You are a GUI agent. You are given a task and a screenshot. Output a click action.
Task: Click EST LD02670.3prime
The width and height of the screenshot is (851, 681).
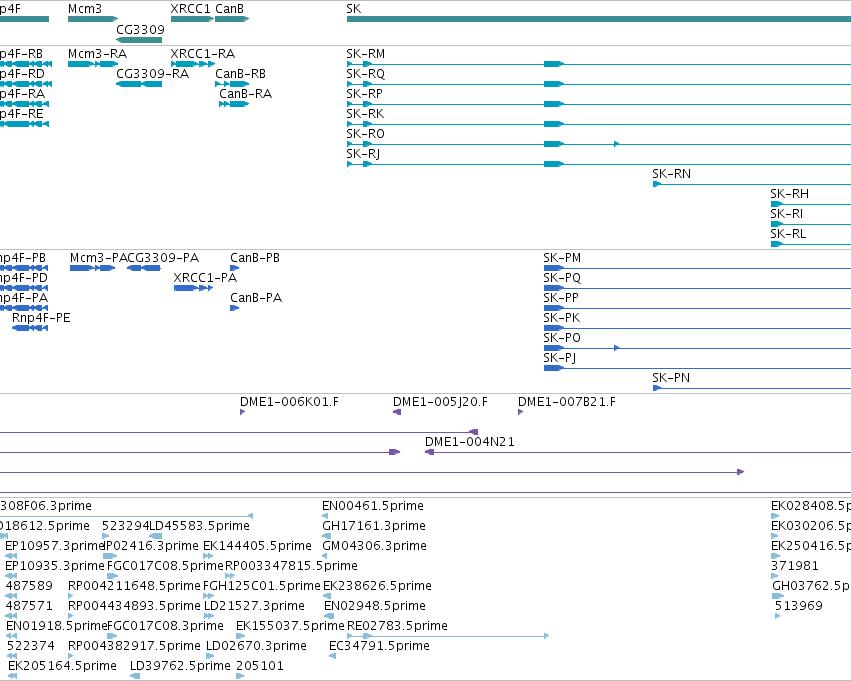pyautogui.click(x=256, y=646)
